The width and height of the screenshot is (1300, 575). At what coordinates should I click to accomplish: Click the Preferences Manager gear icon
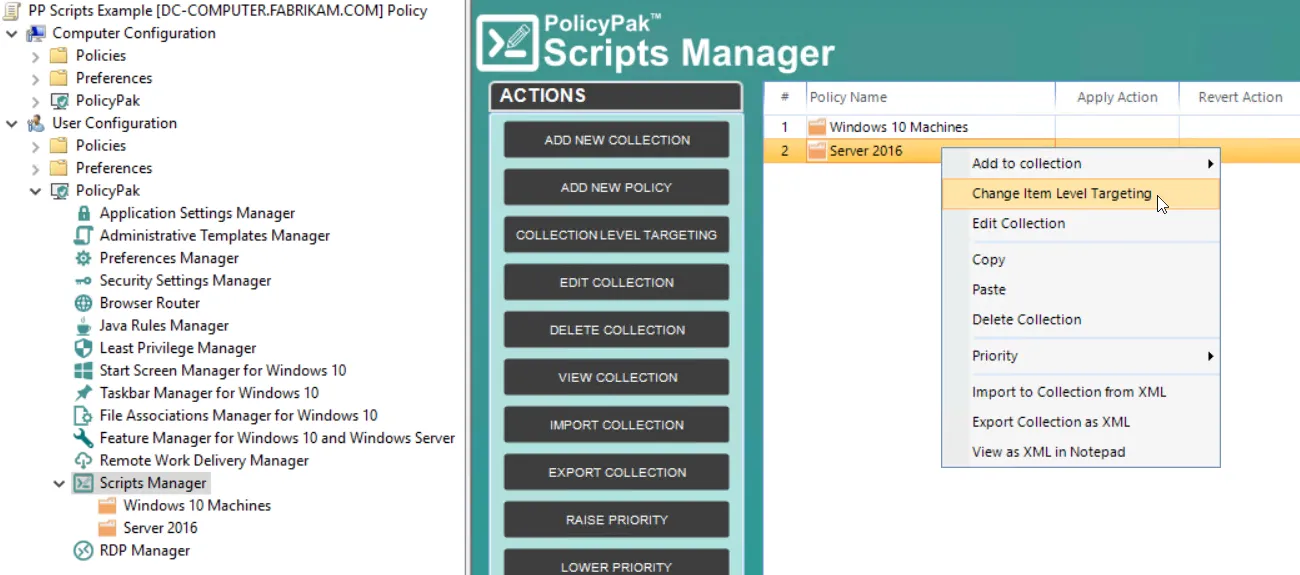[x=84, y=258]
